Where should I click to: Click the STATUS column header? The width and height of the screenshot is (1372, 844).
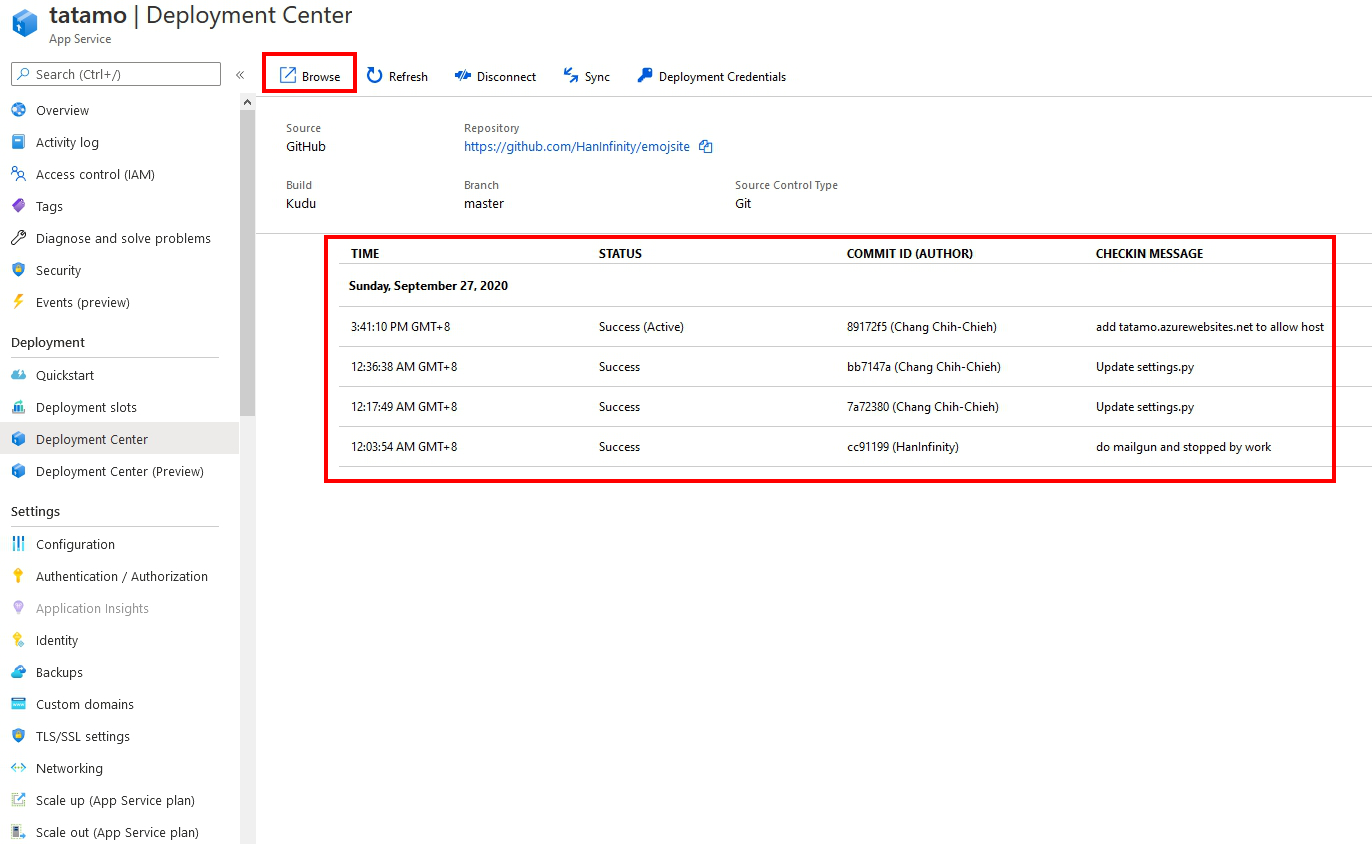tap(620, 254)
